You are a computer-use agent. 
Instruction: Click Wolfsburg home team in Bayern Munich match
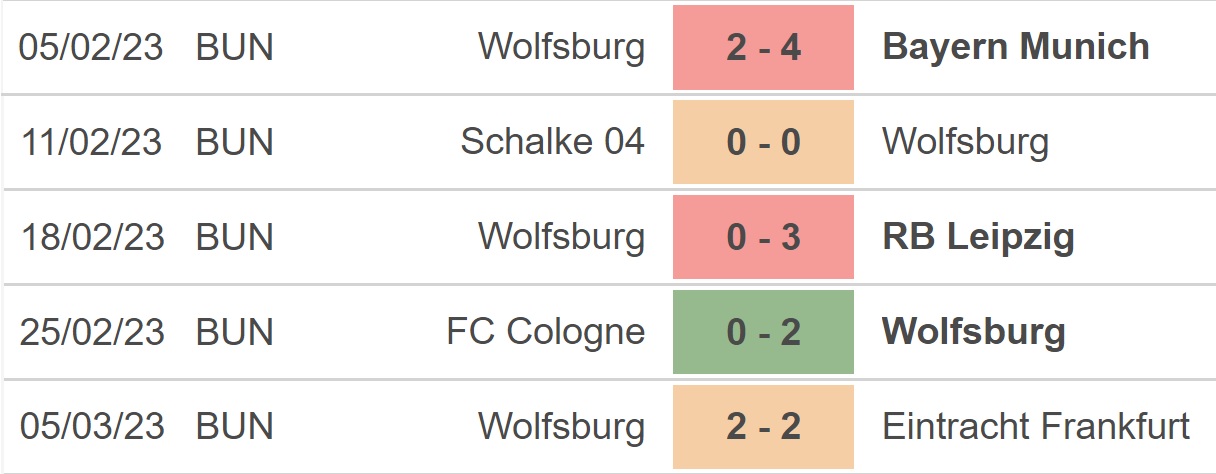(x=561, y=47)
